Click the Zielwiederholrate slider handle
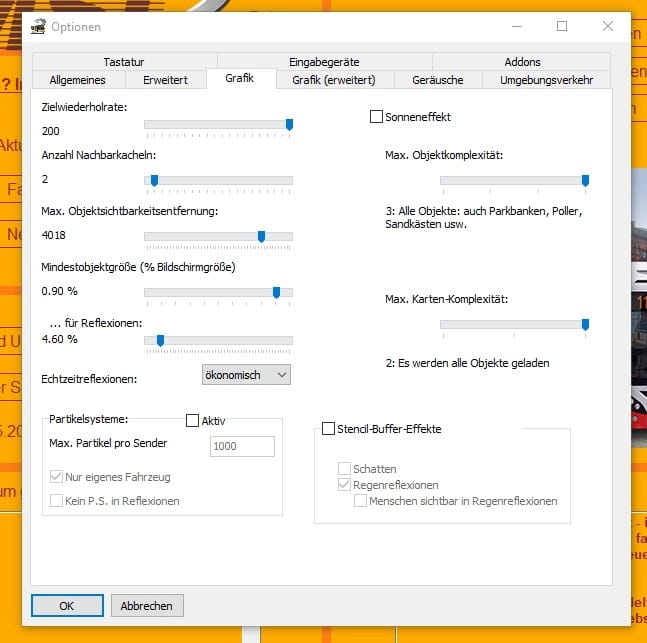 (289, 124)
